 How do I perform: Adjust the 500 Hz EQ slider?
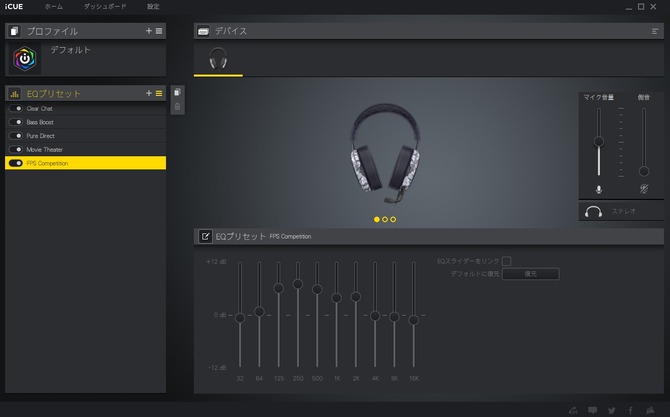click(x=317, y=289)
